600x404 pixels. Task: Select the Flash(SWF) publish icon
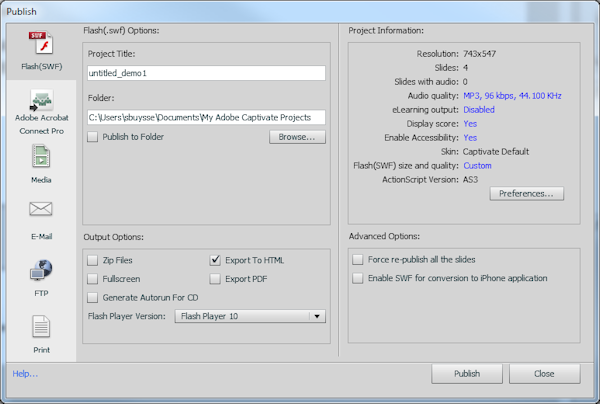point(40,45)
